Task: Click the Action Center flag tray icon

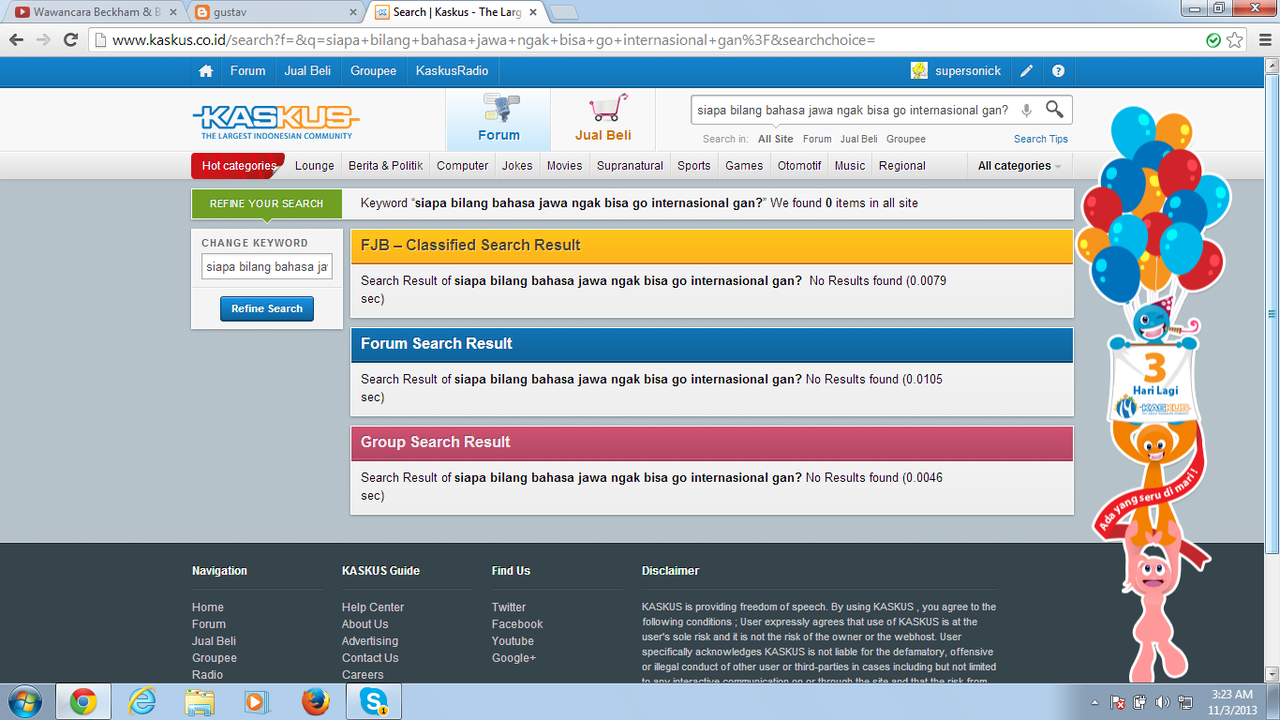Action: point(1118,702)
